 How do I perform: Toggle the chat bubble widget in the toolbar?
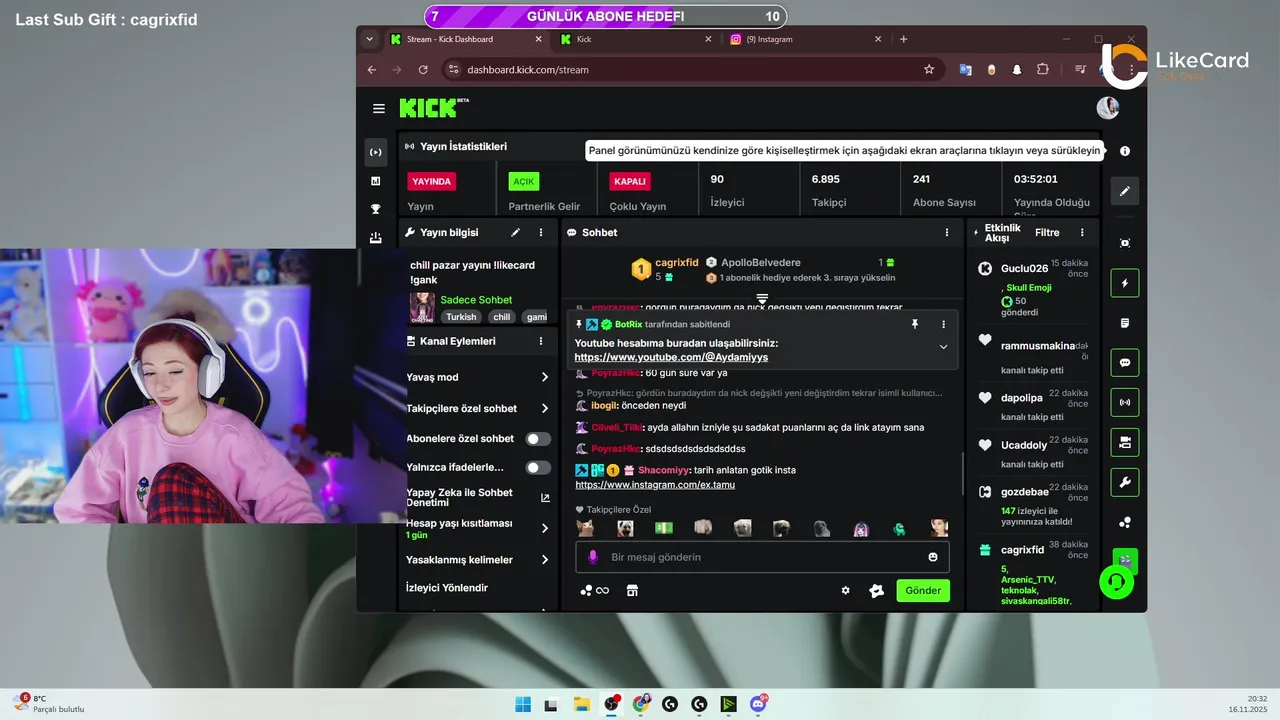click(1125, 362)
